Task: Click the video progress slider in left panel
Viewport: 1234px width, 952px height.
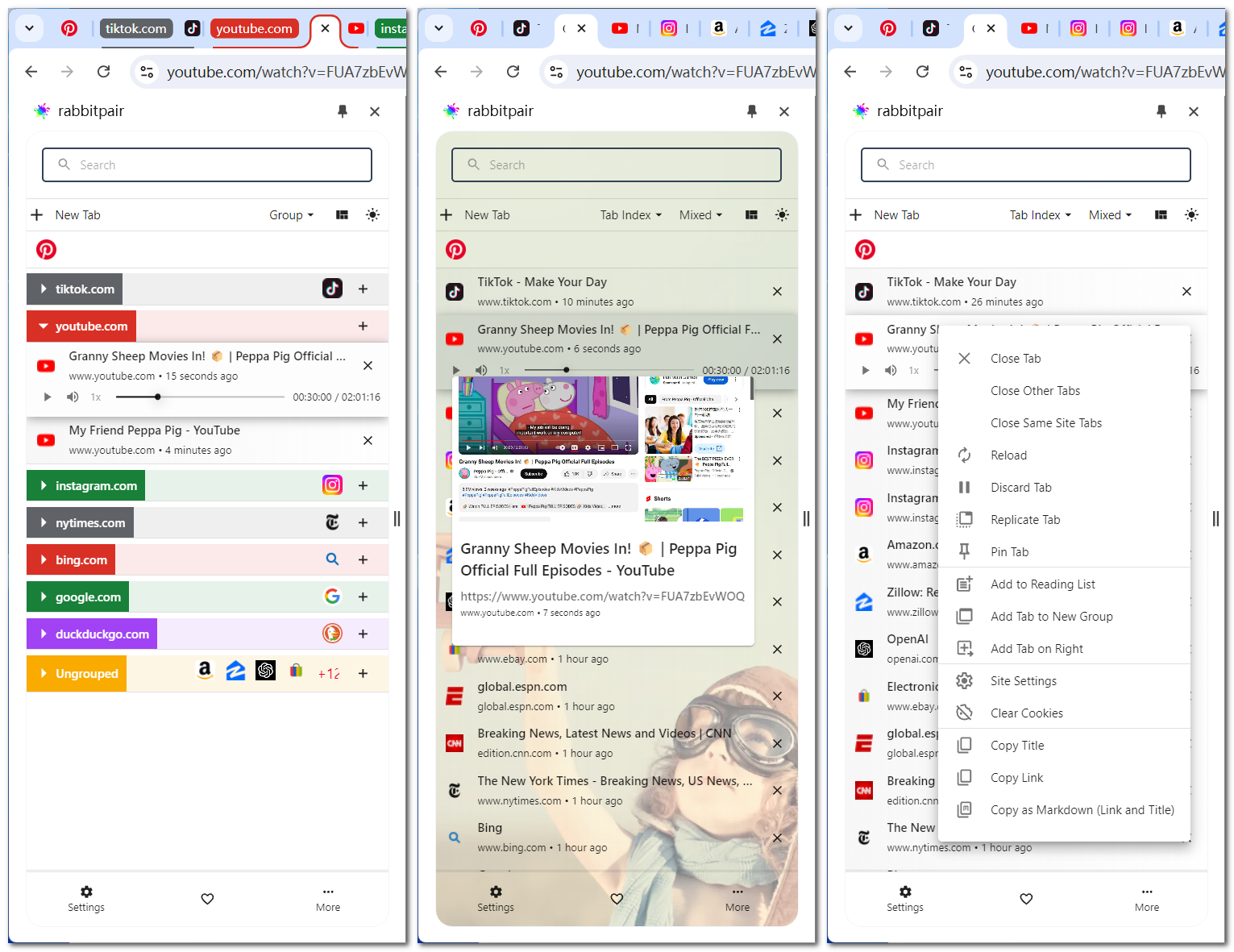Action: [x=200, y=397]
